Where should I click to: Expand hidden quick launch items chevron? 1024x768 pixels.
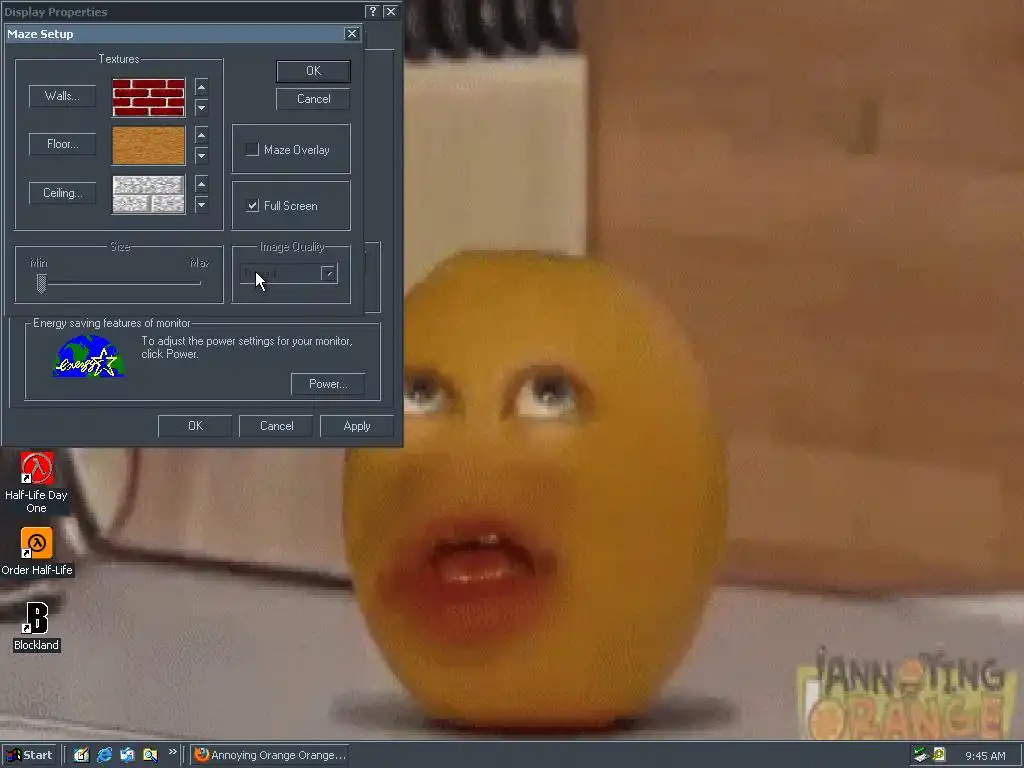[172, 752]
